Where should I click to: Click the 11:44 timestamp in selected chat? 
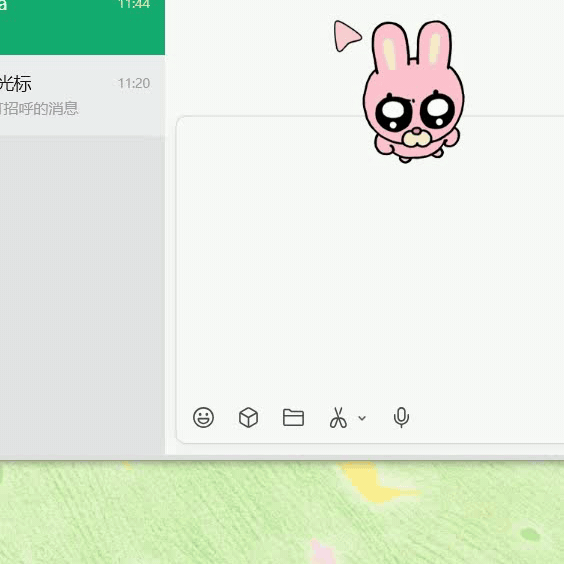pos(134,4)
